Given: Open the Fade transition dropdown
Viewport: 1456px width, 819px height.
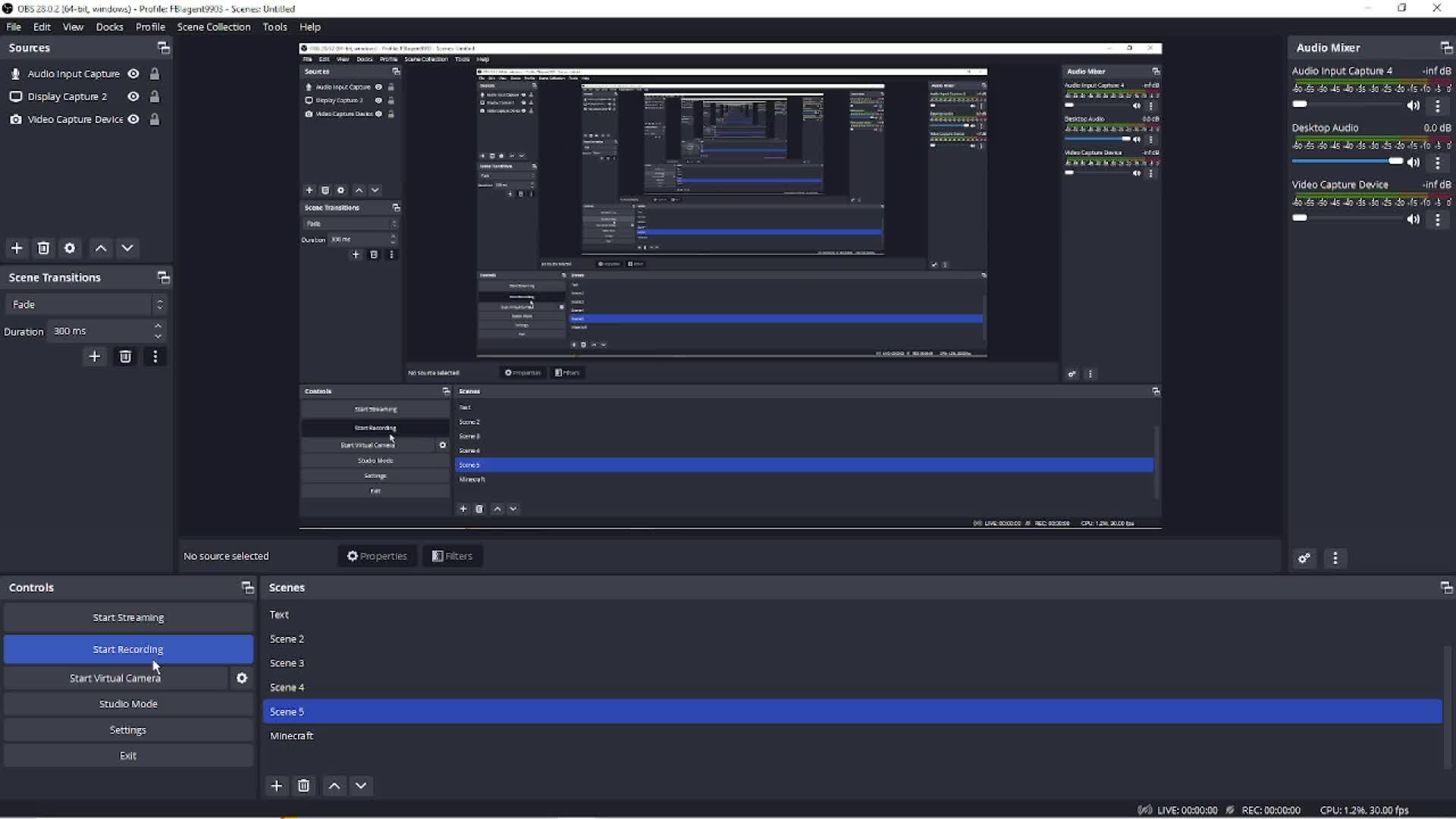Looking at the screenshot, I should [x=85, y=304].
